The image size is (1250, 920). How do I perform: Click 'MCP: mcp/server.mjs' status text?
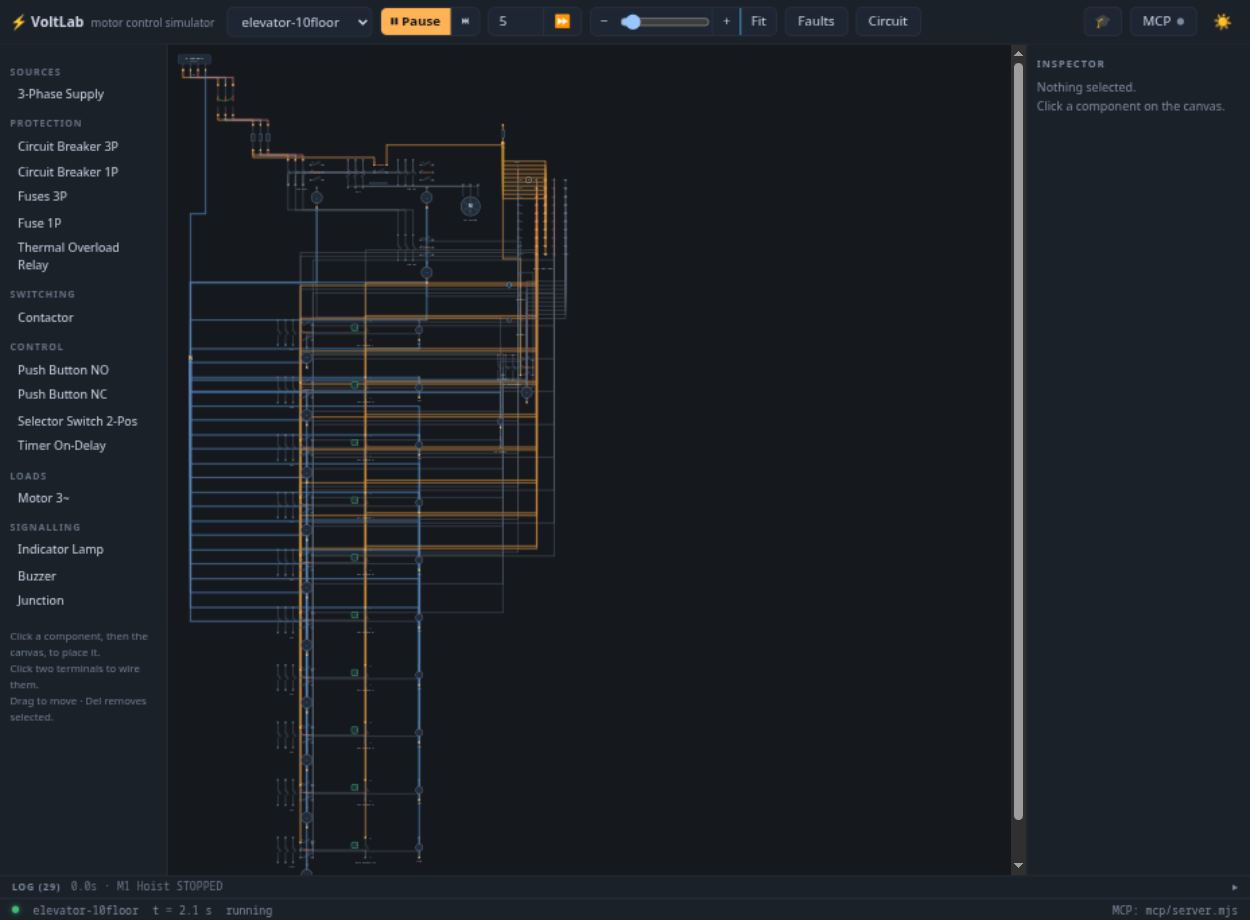coord(1175,910)
